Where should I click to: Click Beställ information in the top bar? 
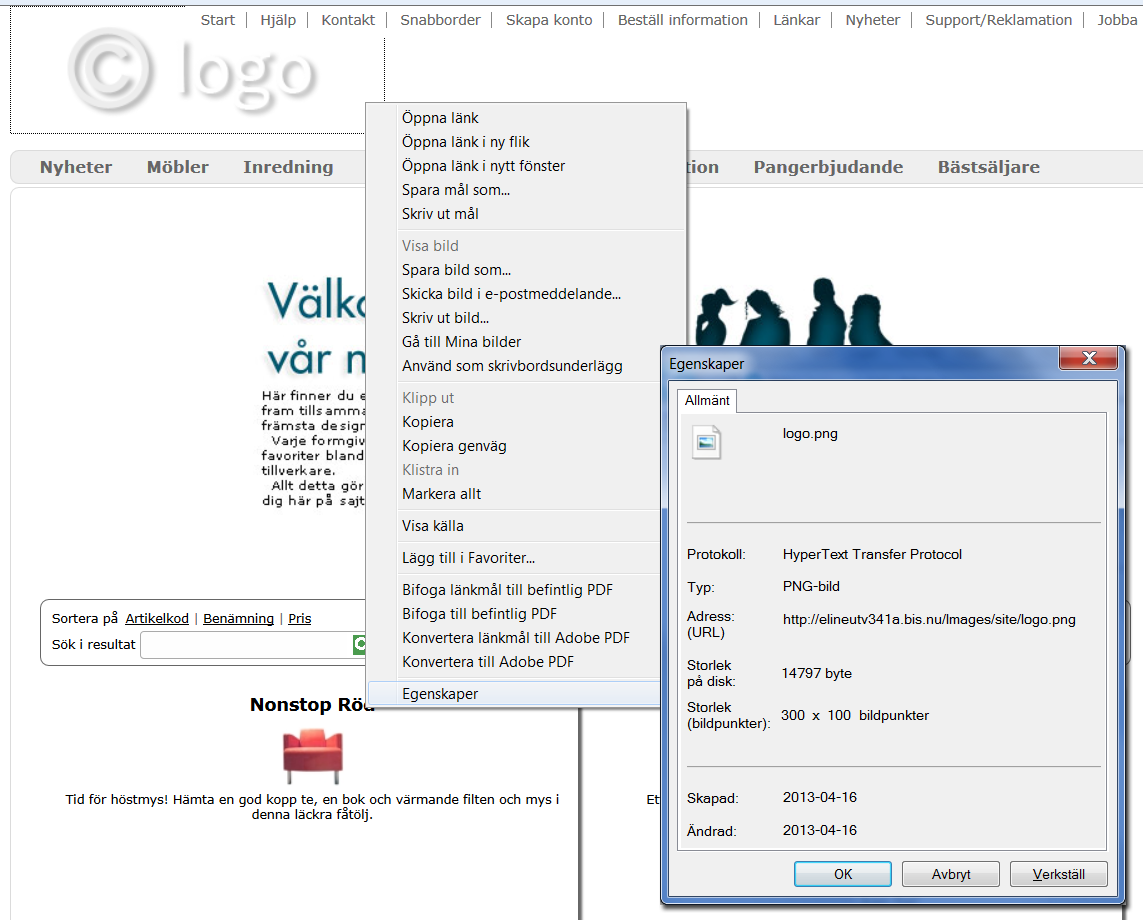tap(682, 20)
